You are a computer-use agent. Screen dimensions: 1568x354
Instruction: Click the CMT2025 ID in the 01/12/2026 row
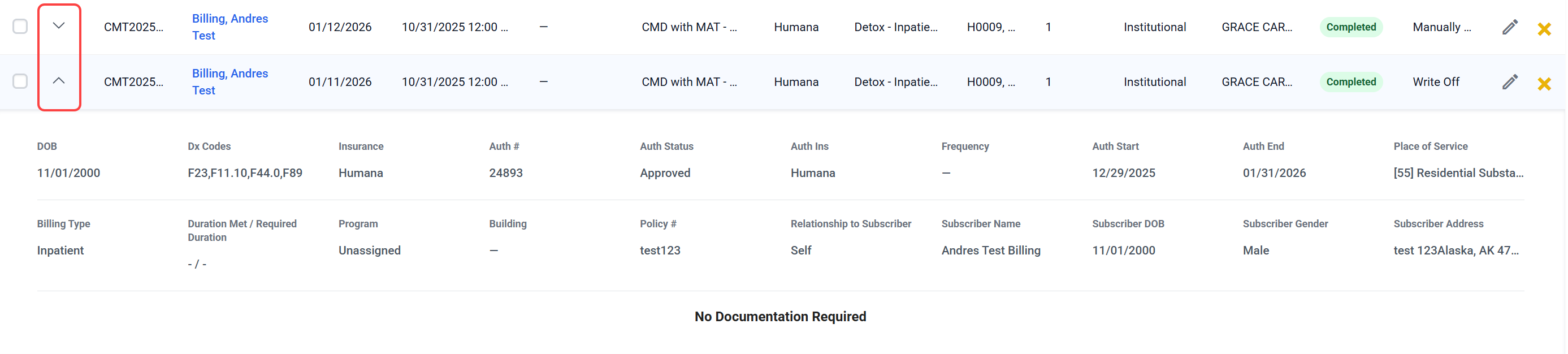point(133,27)
